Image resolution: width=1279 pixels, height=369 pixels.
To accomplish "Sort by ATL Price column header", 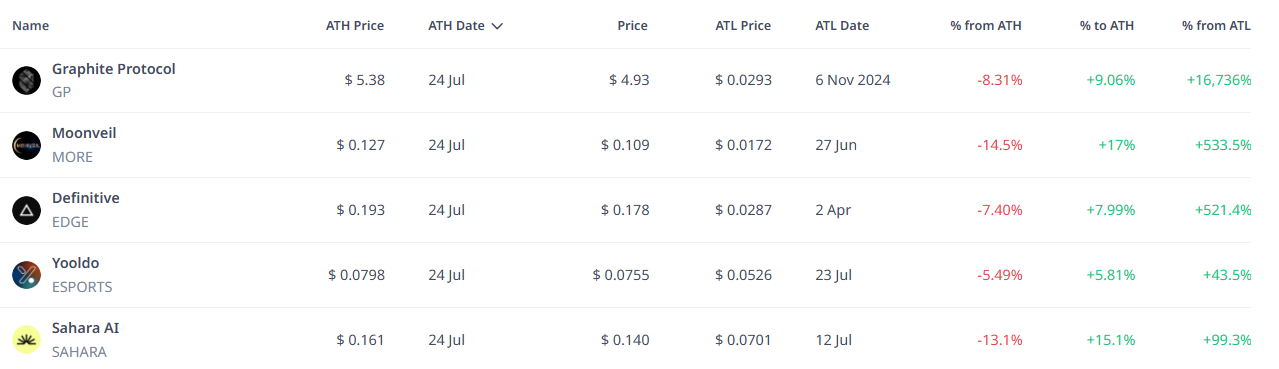I will tap(743, 26).
